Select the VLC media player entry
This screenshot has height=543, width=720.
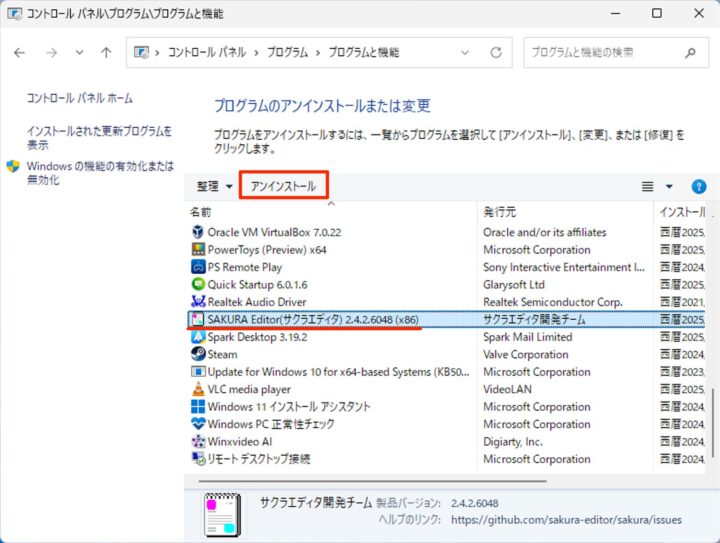tap(249, 389)
